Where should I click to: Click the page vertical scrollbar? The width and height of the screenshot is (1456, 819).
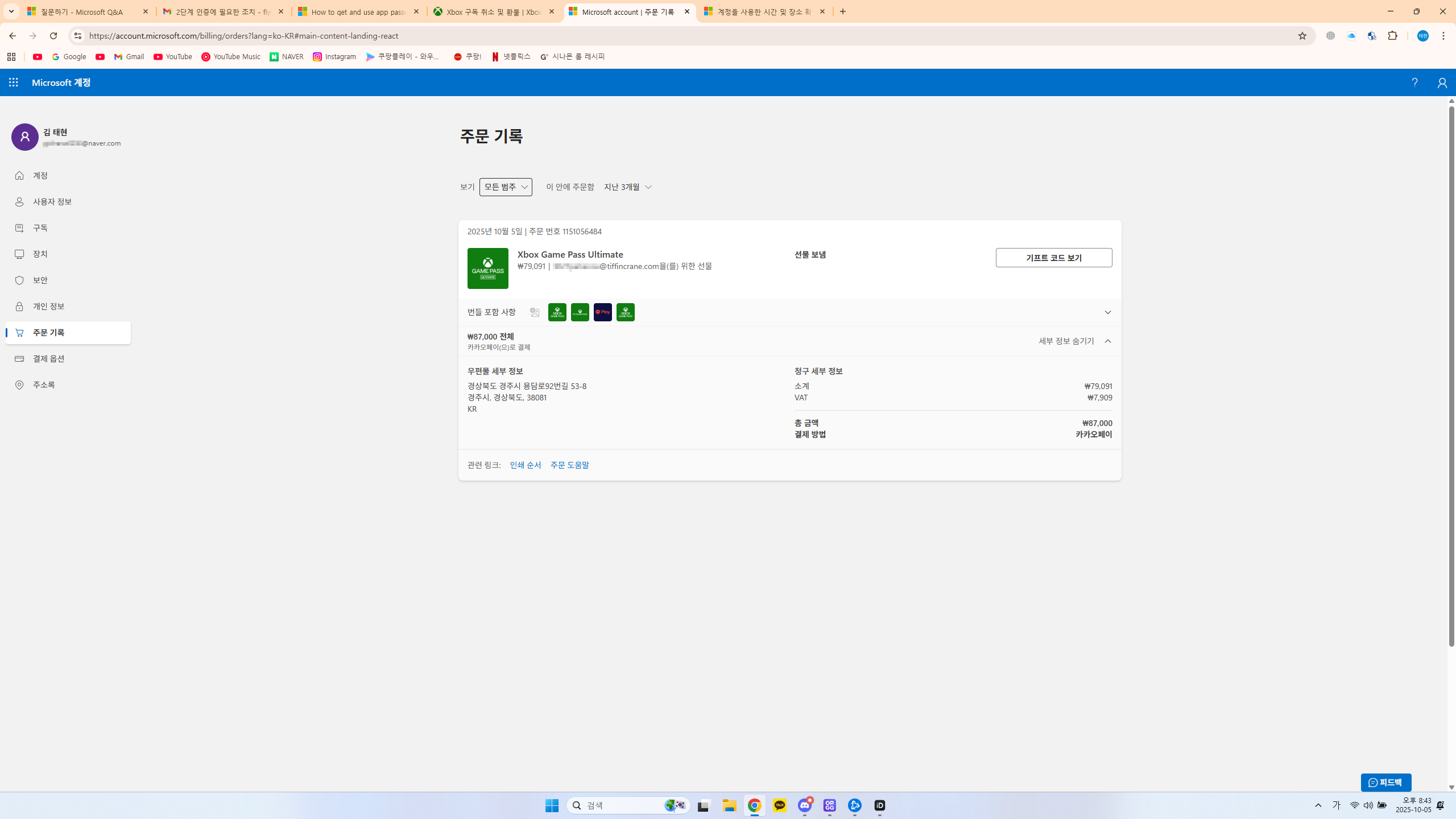click(1451, 375)
